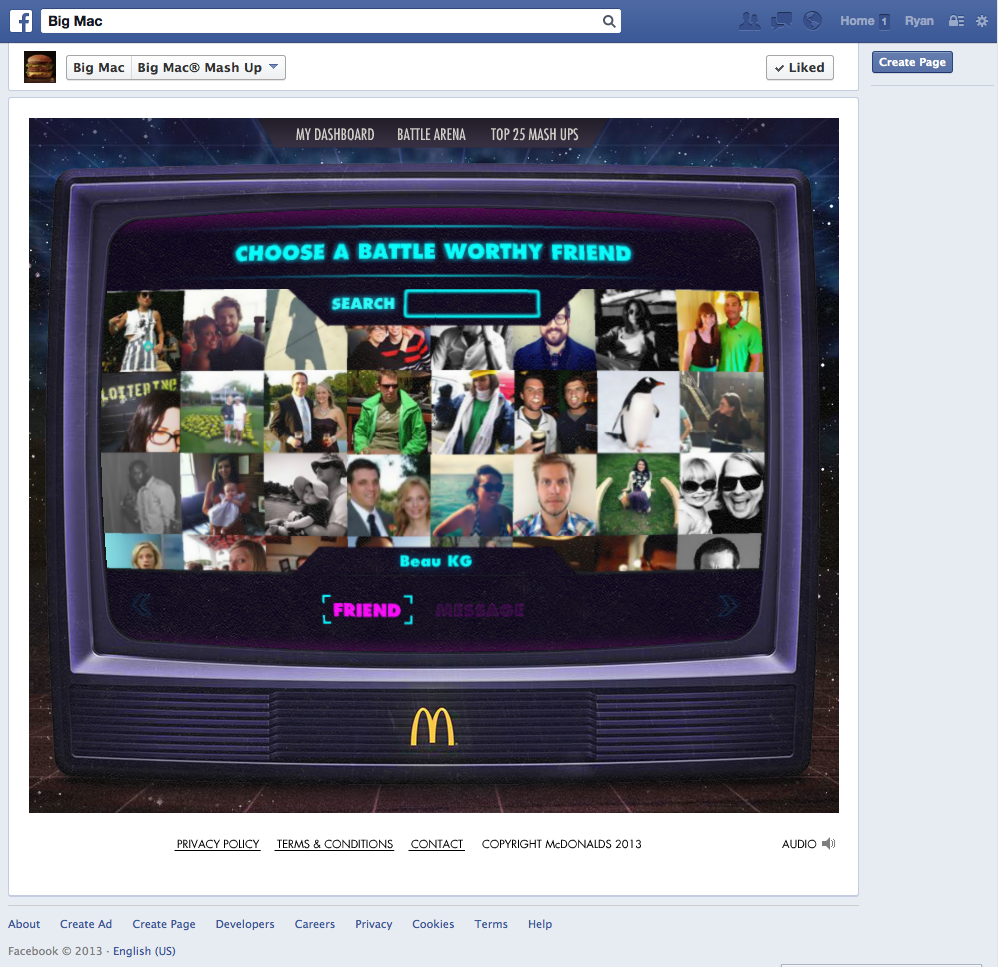998x967 pixels.
Task: Select the MESSAGE step tab
Action: pyautogui.click(x=480, y=610)
